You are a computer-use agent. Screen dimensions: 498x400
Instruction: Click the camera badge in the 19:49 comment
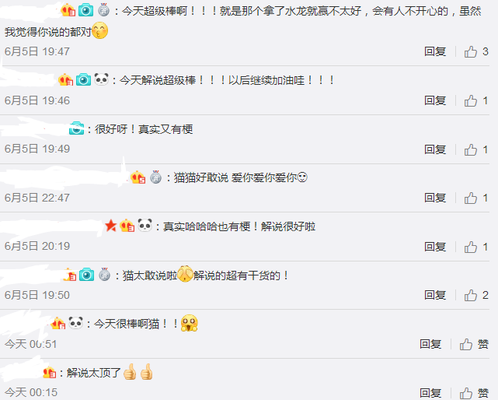coord(77,128)
